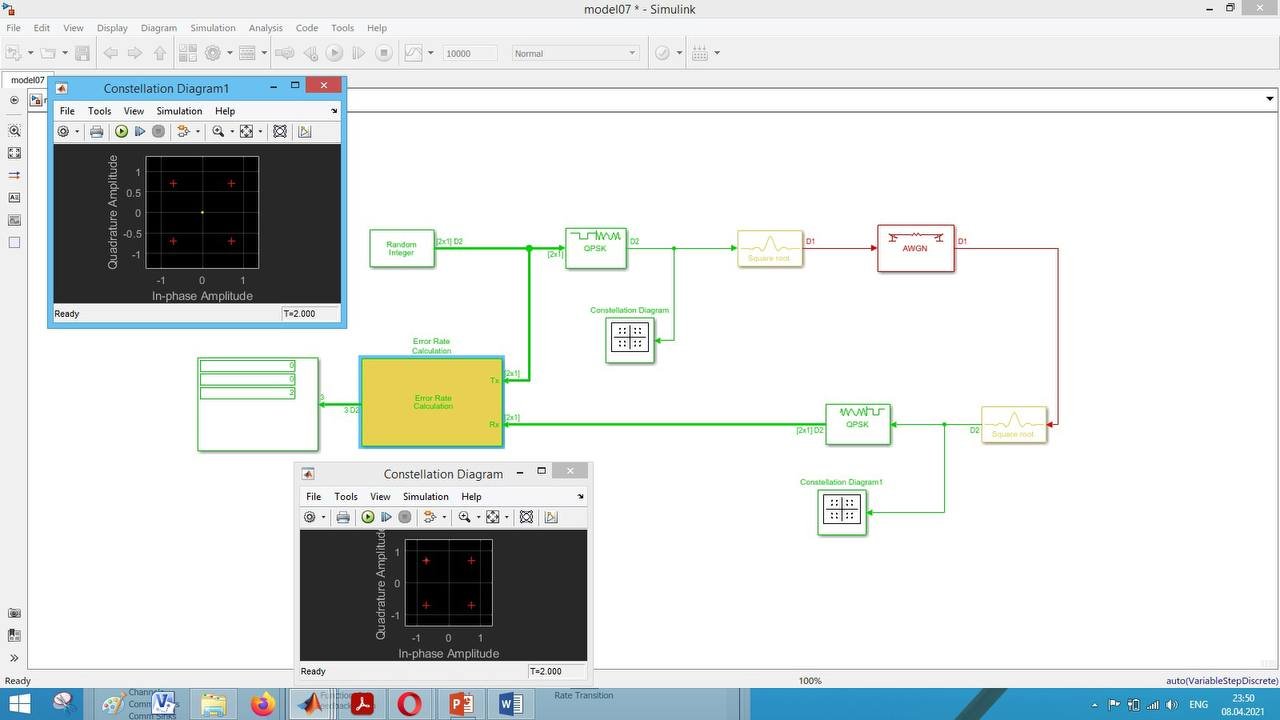The image size is (1280, 720).
Task: Toggle Reference Constellation icon in Constellation Diagram window
Action: (526, 517)
